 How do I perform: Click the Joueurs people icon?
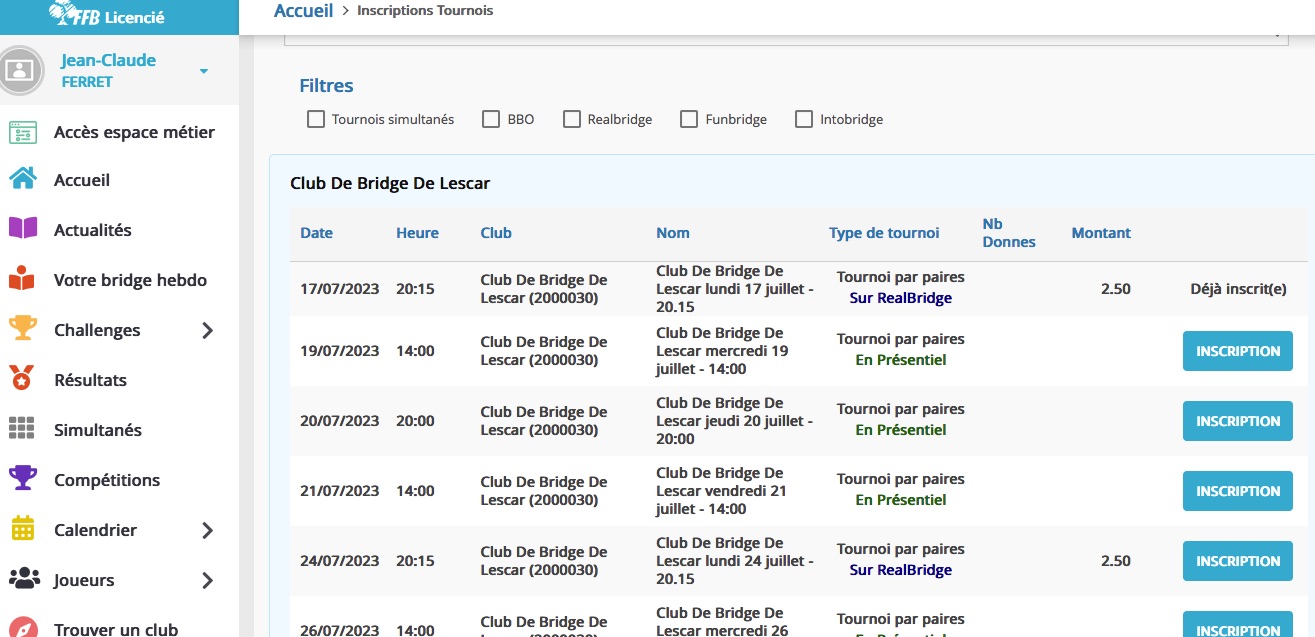(x=24, y=579)
